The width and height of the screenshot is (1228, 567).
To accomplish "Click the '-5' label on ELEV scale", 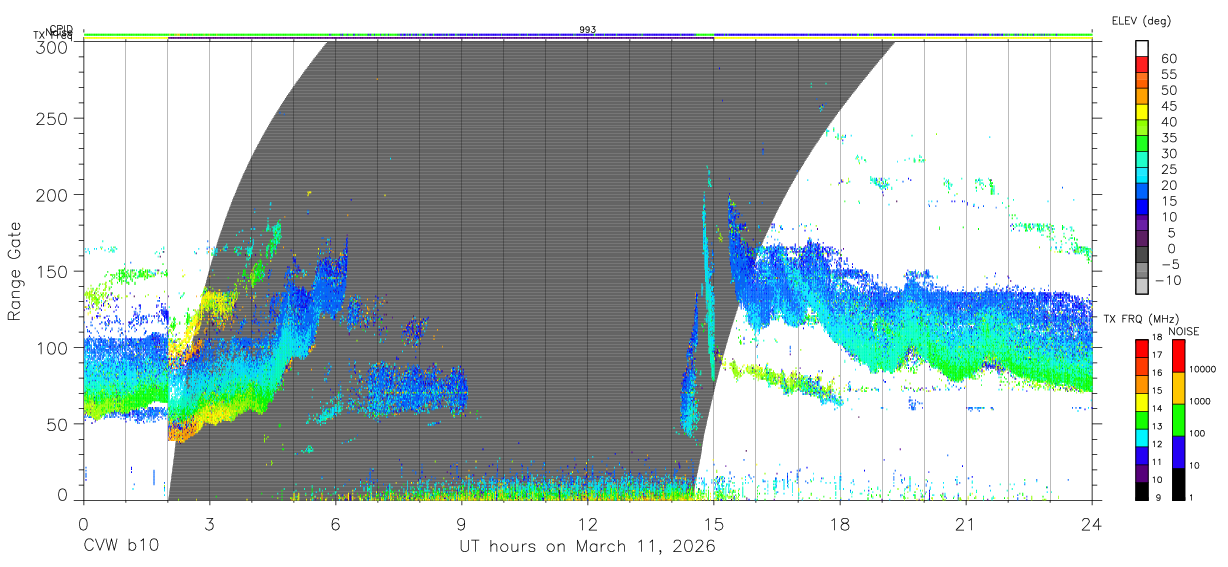I will (x=1168, y=264).
